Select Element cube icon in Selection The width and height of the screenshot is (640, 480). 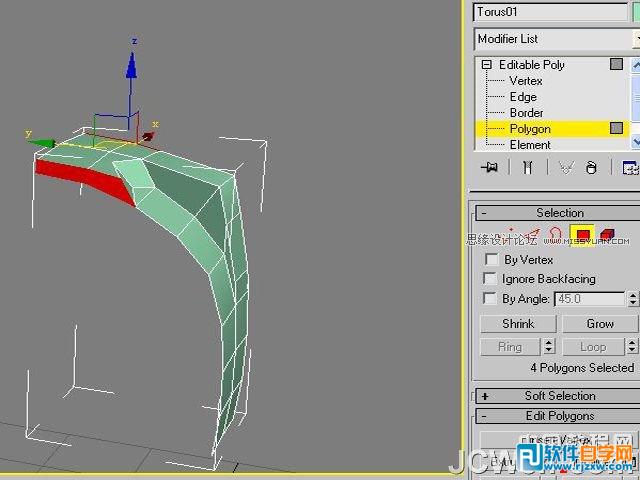[607, 235]
